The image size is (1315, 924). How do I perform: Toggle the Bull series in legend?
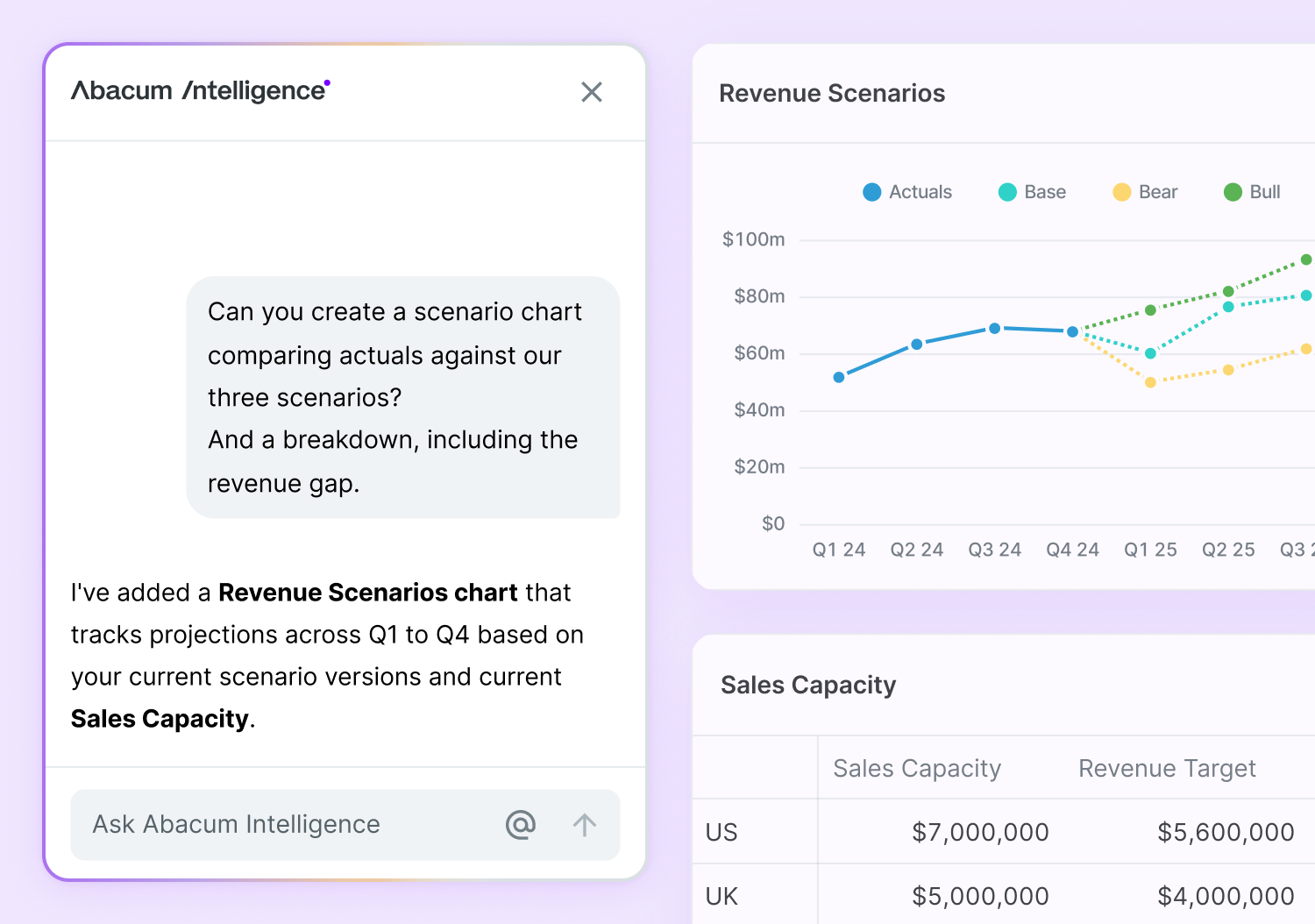click(x=1252, y=192)
